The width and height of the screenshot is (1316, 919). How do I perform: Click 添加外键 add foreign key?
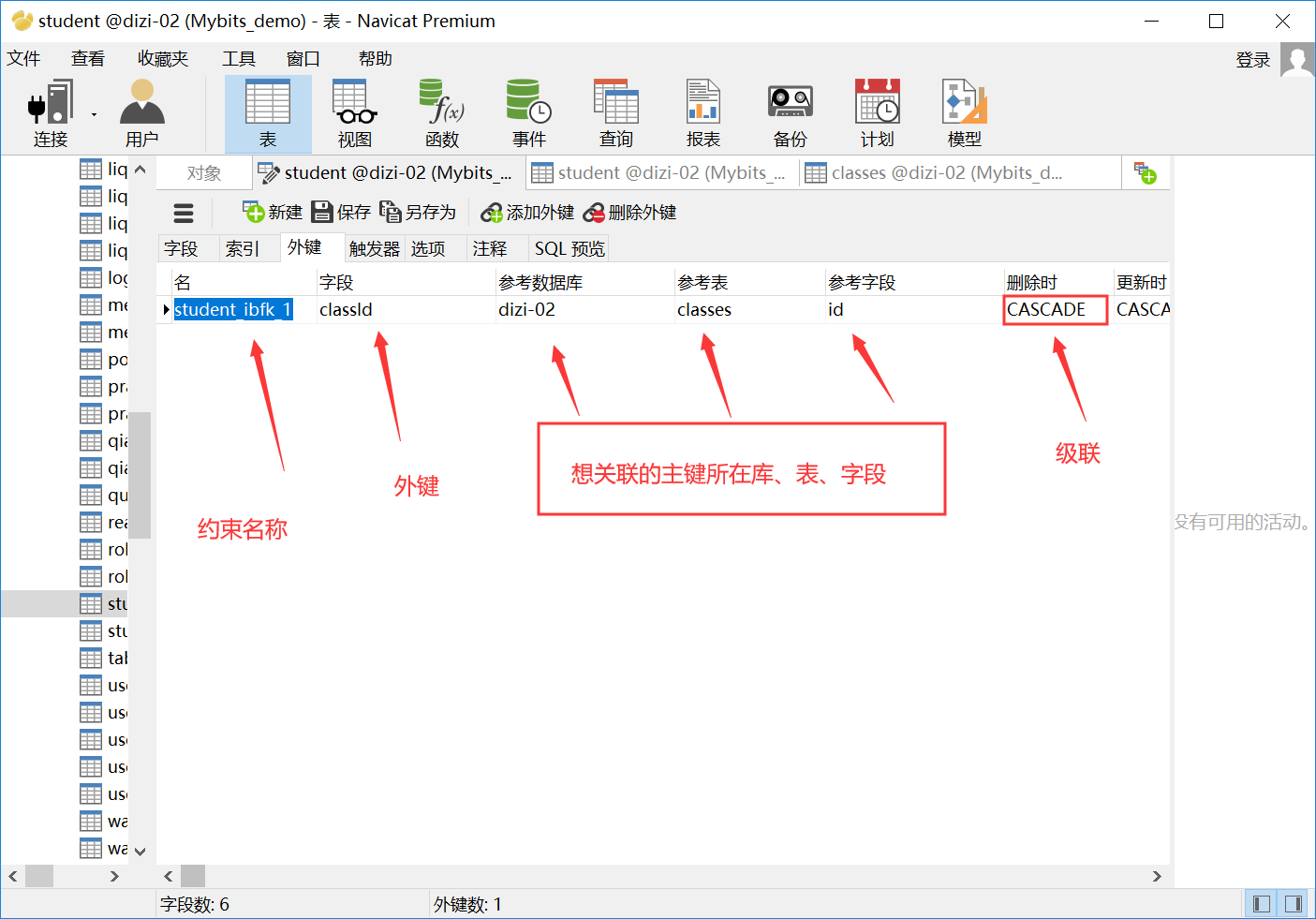click(x=527, y=213)
